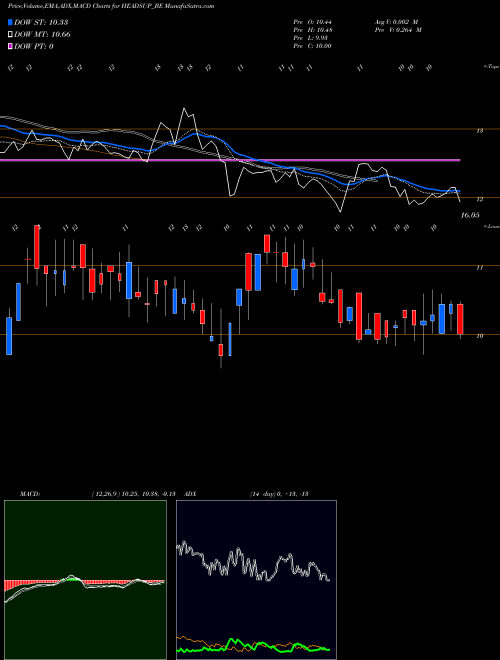Click the 'Pre H: 10.48' high value
Image resolution: width=500 pixels, height=660 pixels.
click(x=312, y=30)
